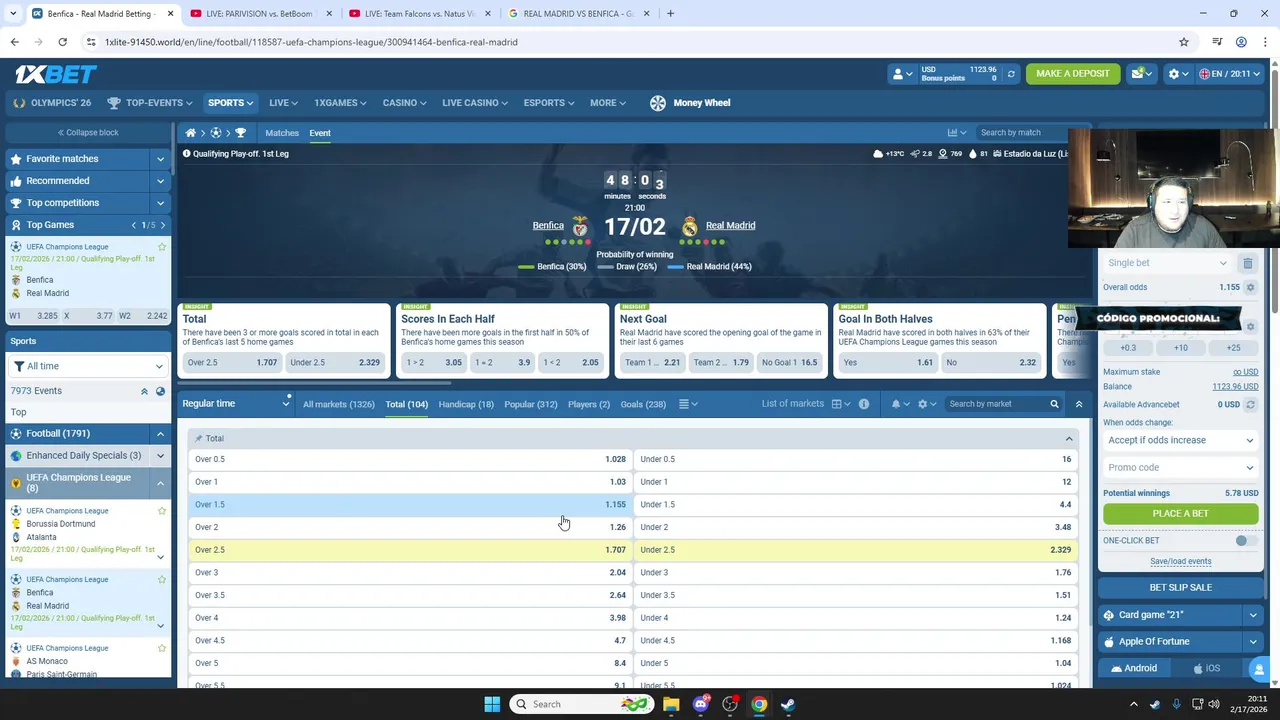Click the market search magnifier icon
The height and width of the screenshot is (720, 1280).
(1054, 404)
